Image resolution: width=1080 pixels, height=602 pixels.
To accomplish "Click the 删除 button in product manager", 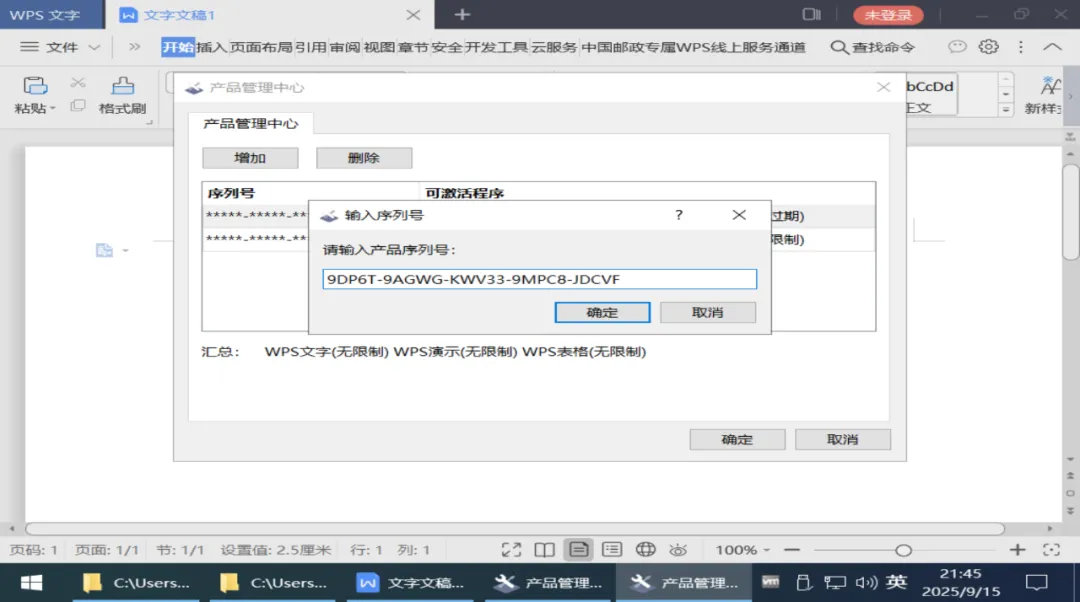I will [x=364, y=158].
